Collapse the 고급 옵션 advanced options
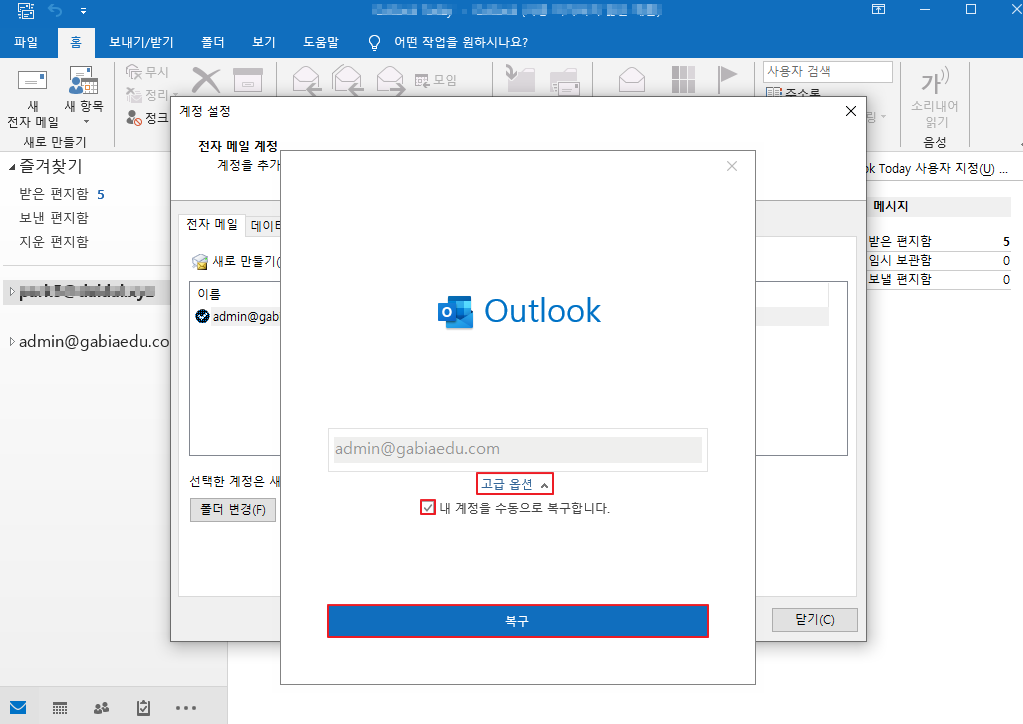 (515, 484)
